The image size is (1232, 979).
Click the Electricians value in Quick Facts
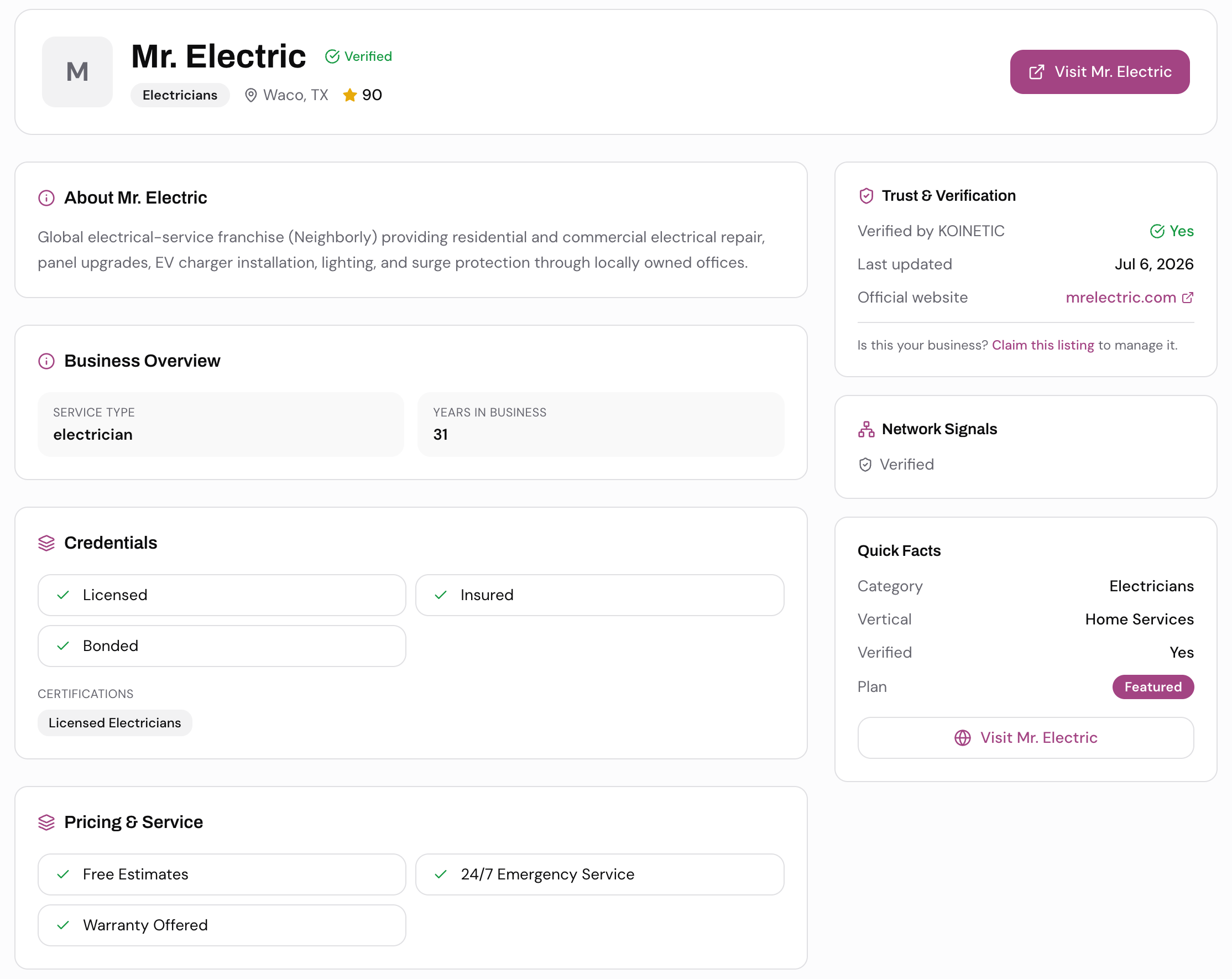[x=1151, y=586]
